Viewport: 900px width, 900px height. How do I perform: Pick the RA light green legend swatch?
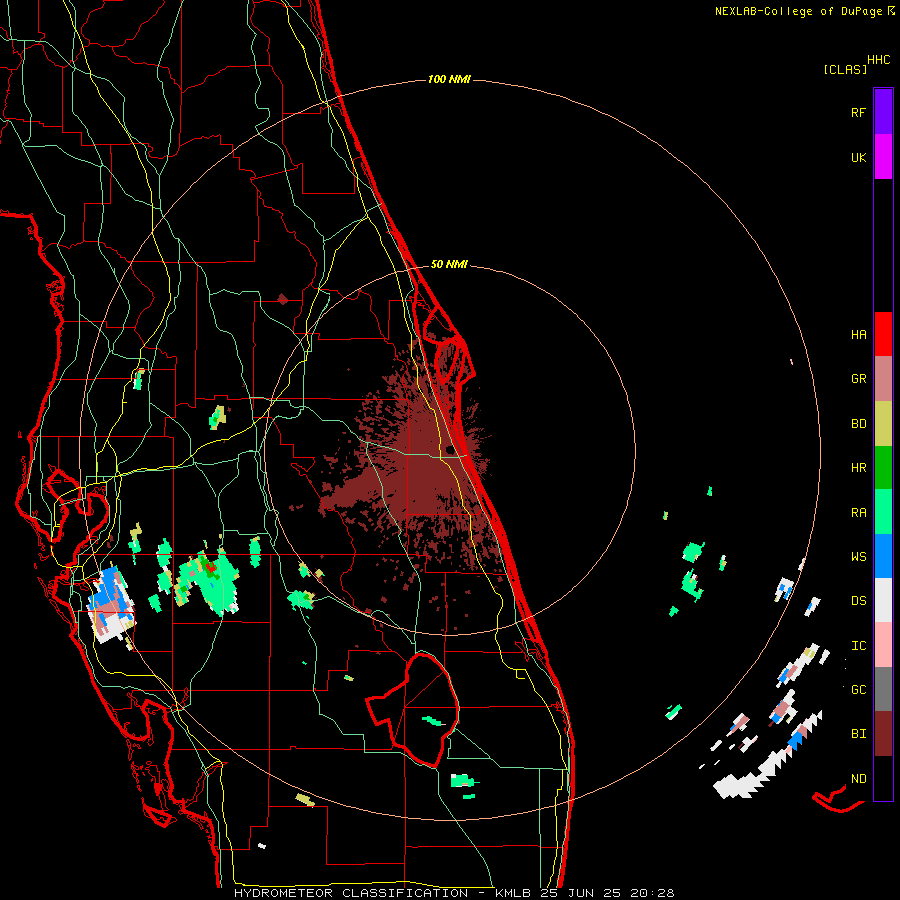[x=883, y=512]
